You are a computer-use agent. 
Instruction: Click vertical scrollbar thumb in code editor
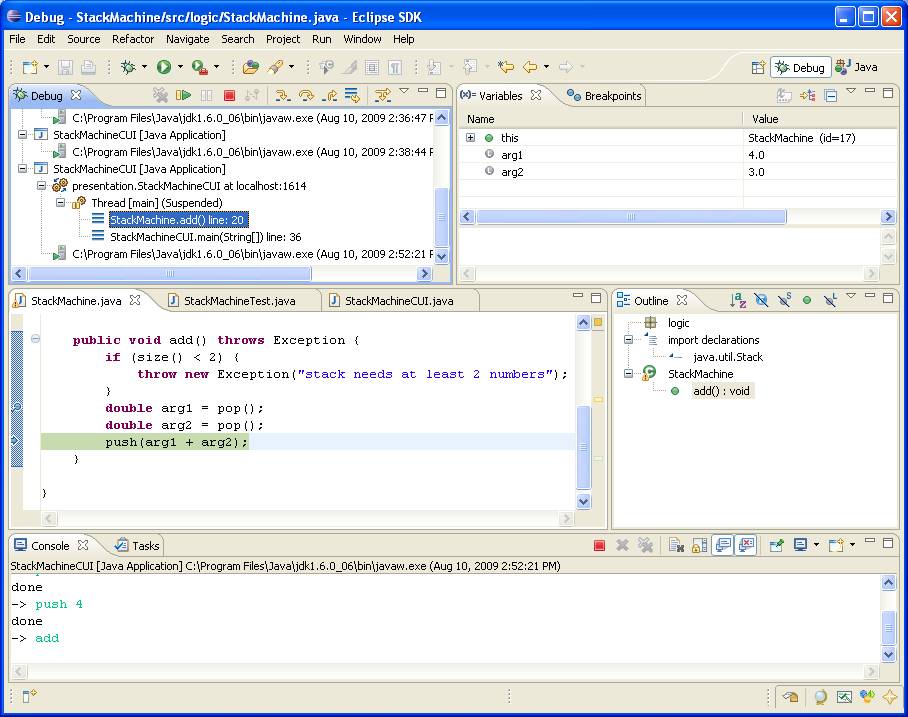tap(584, 447)
